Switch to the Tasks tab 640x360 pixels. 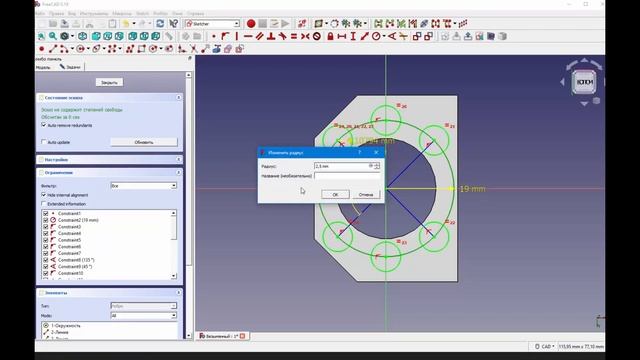tap(70, 67)
